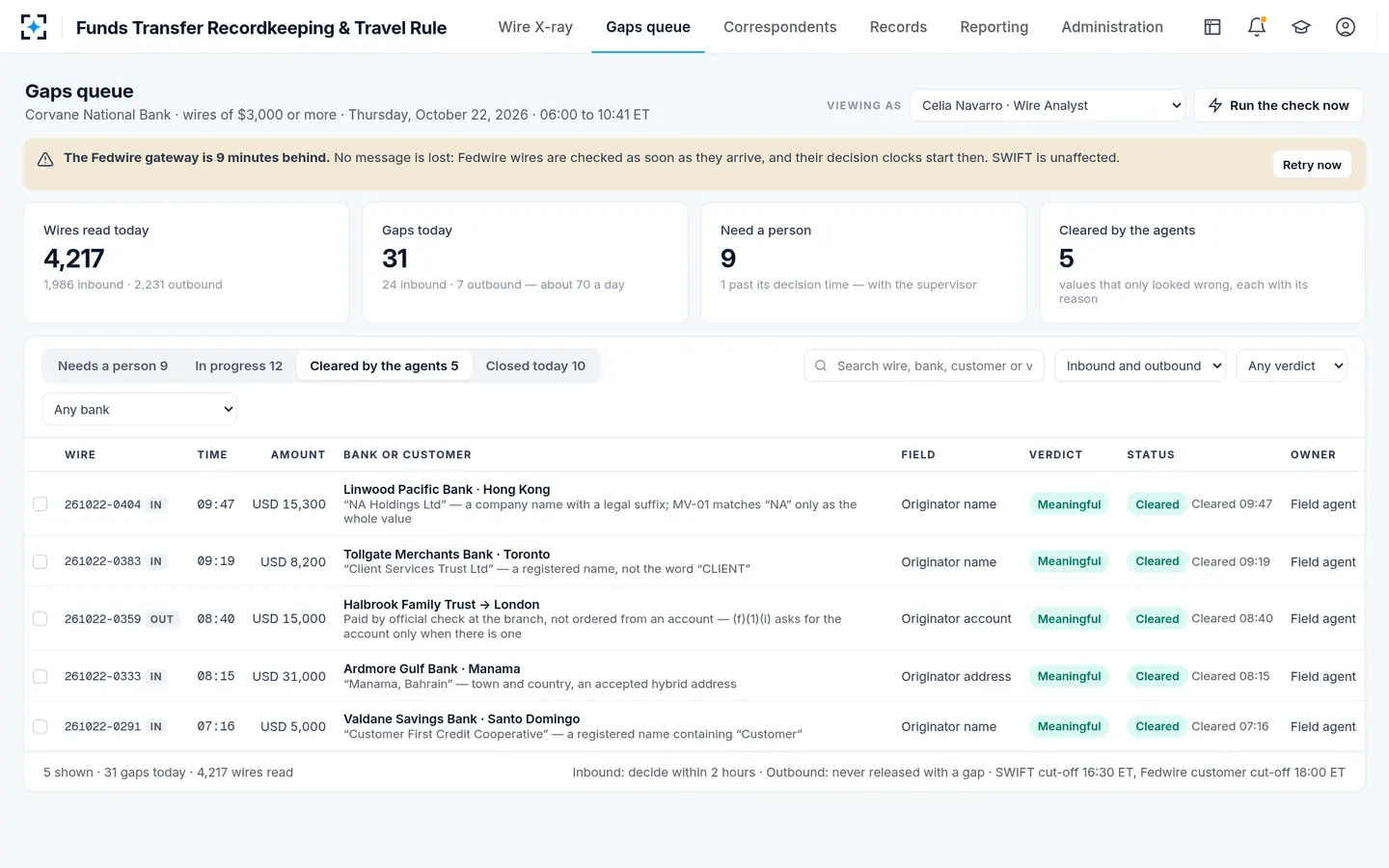
Task: Sort by the Amount column header
Action: pyautogui.click(x=298, y=454)
